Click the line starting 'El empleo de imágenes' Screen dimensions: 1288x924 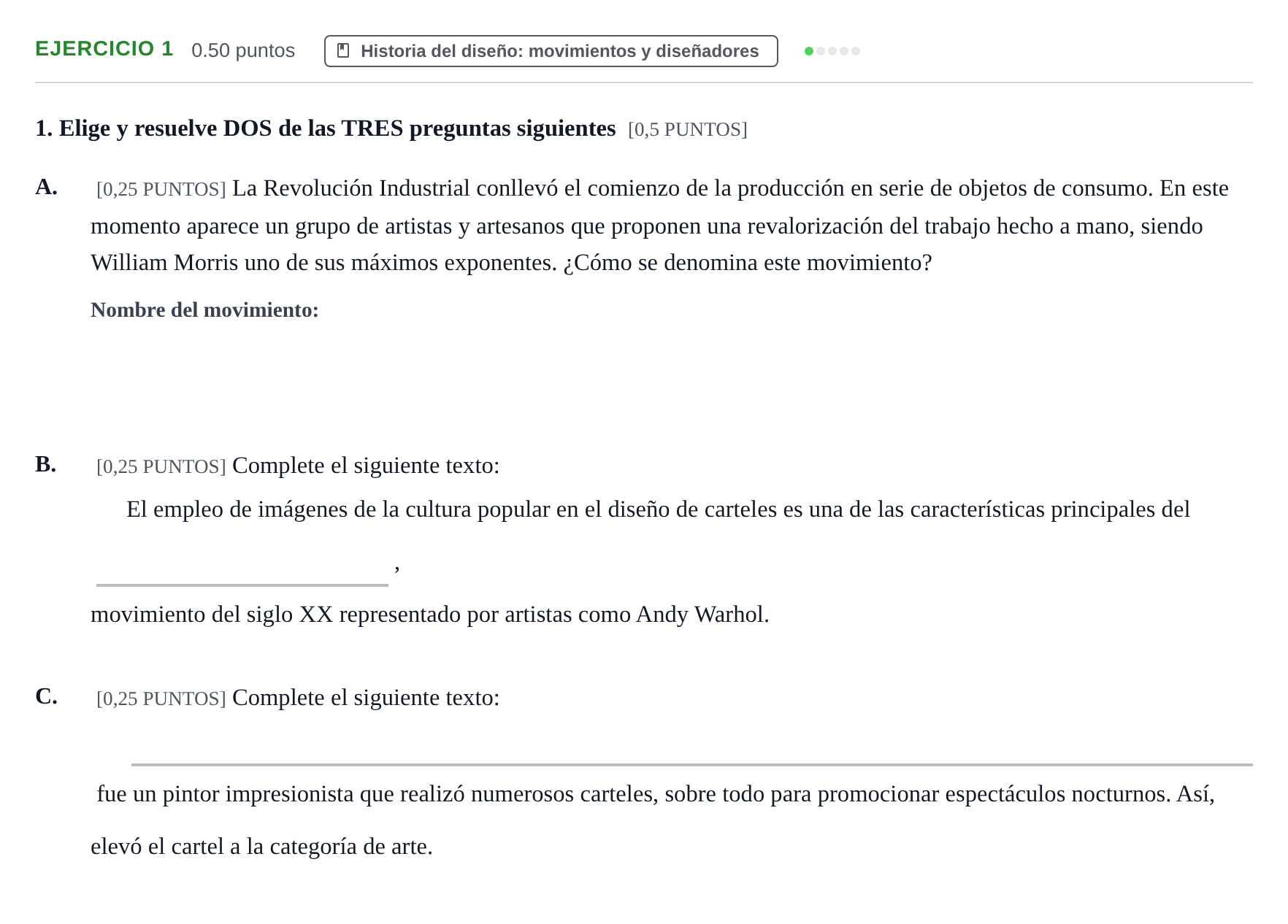tap(658, 509)
